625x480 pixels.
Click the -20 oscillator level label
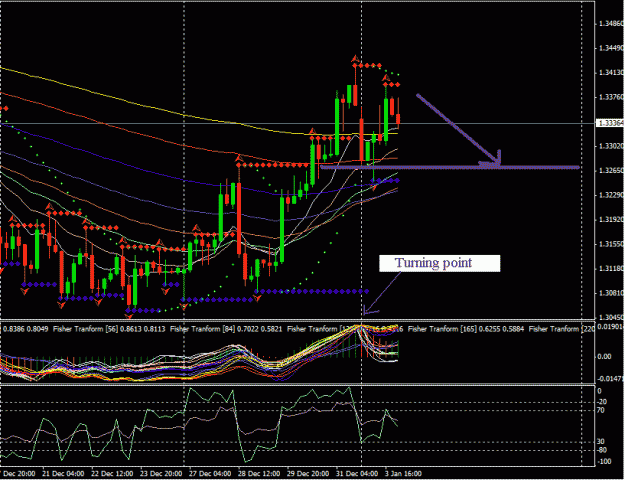[601, 402]
